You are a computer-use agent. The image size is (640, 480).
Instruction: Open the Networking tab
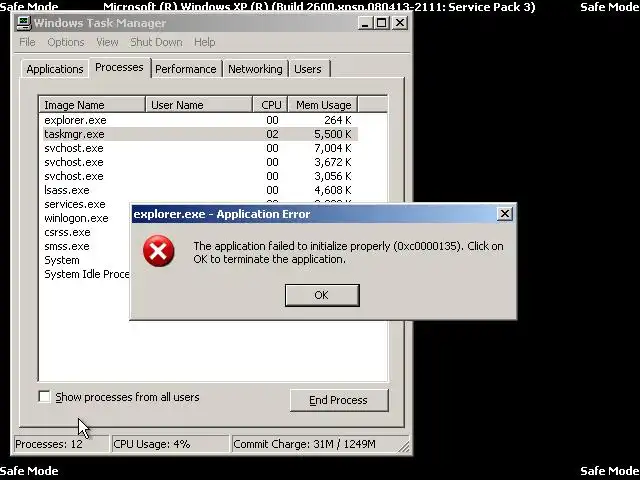click(x=255, y=69)
